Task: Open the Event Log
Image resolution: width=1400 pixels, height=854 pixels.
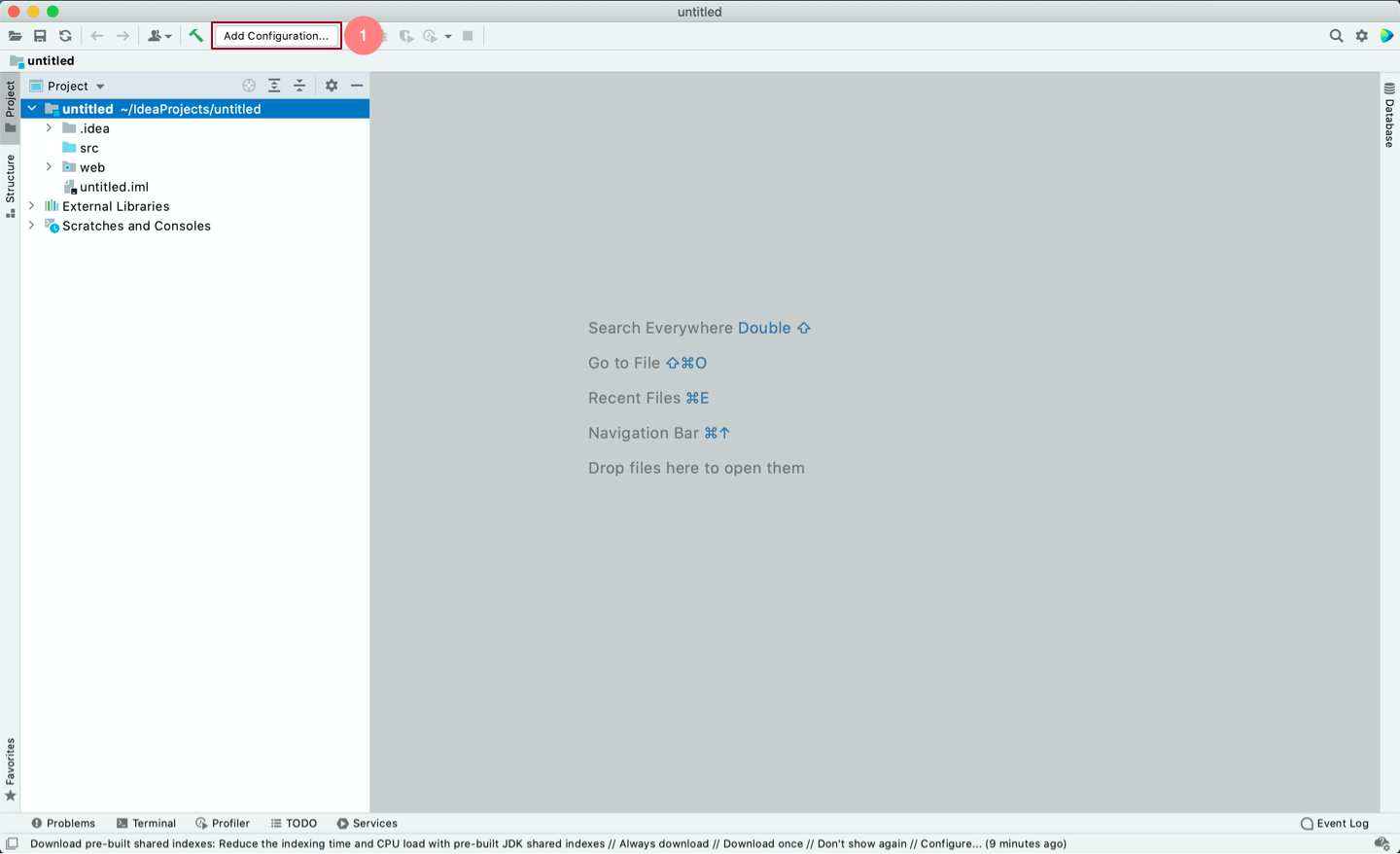Action: pyautogui.click(x=1335, y=823)
